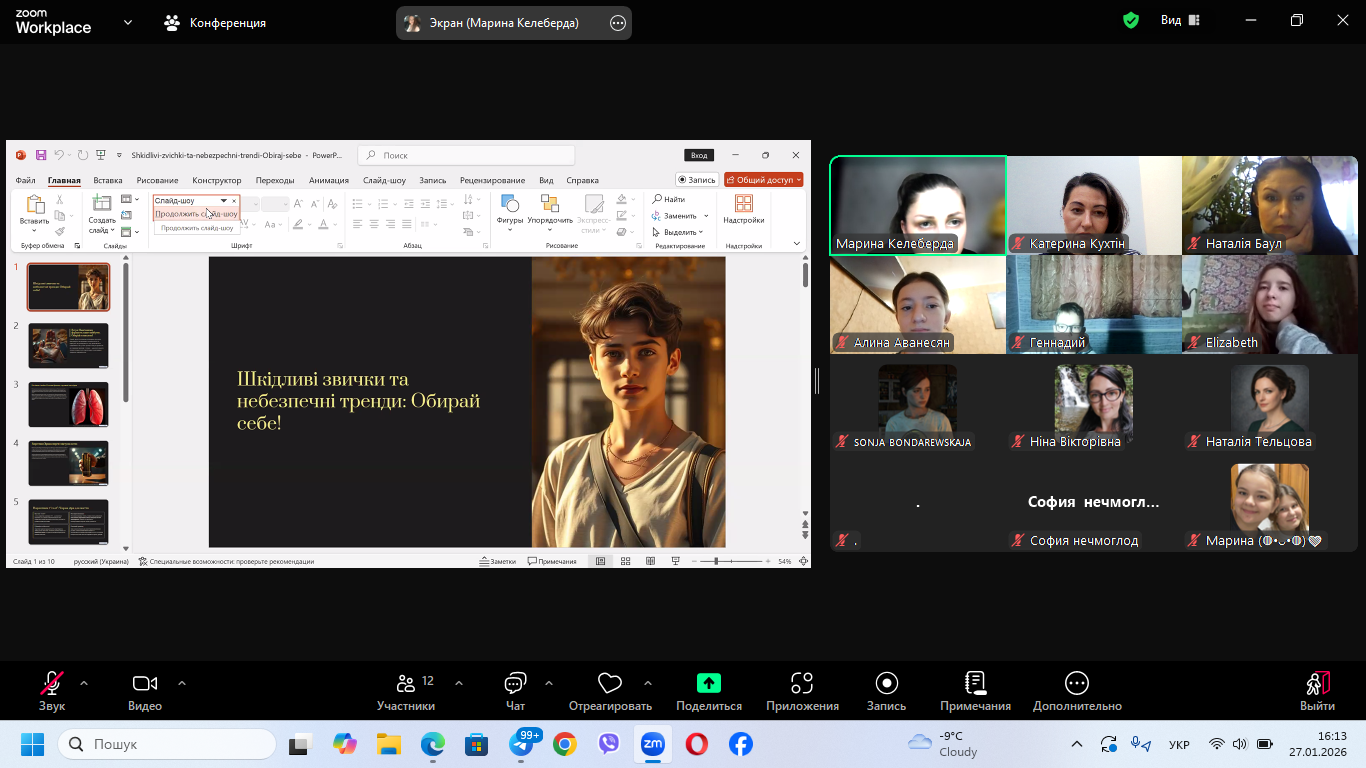The height and width of the screenshot is (768, 1366).
Task: Start recording with the Record icon
Action: click(886, 684)
